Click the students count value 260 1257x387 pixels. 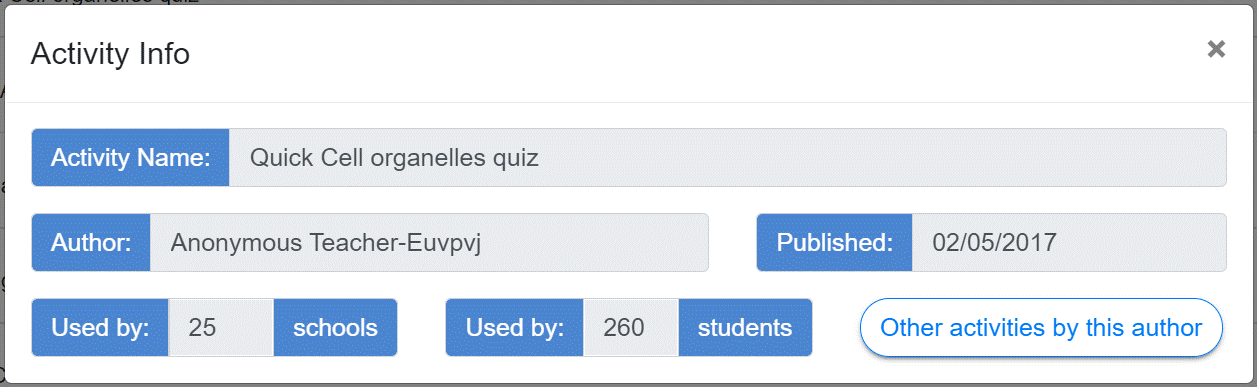[x=631, y=327]
